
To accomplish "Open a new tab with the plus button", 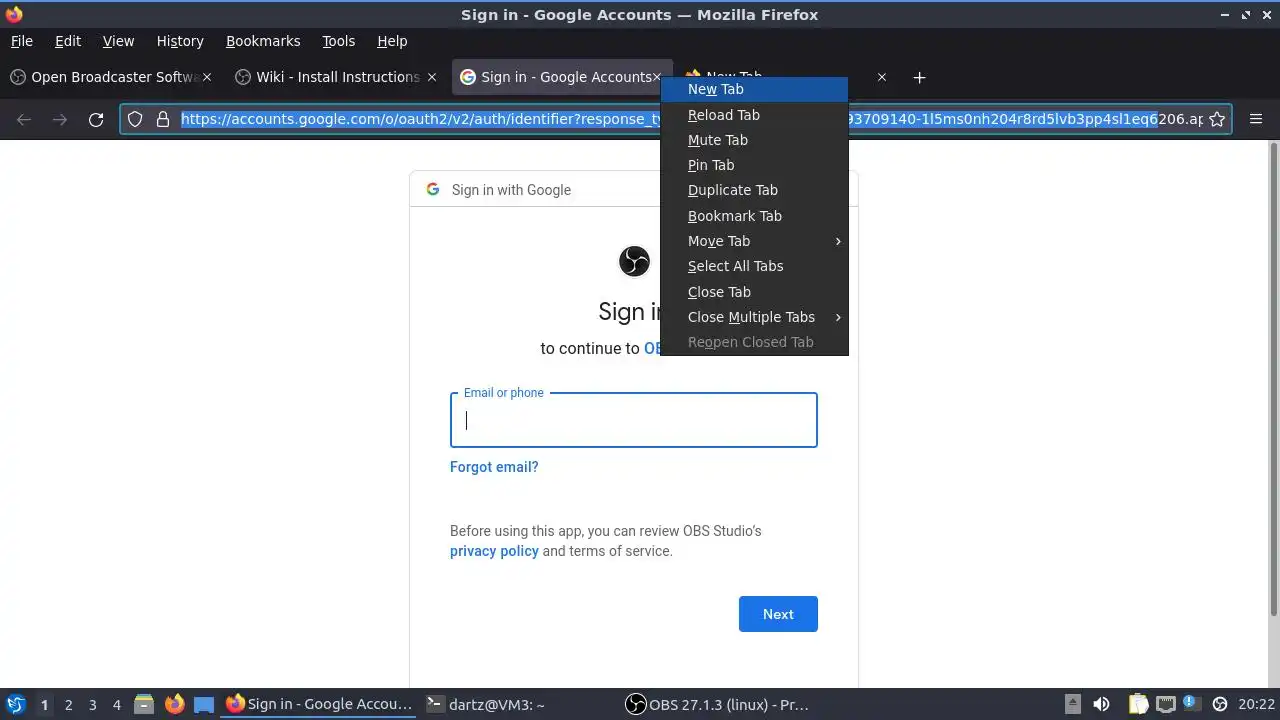I will (x=919, y=77).
